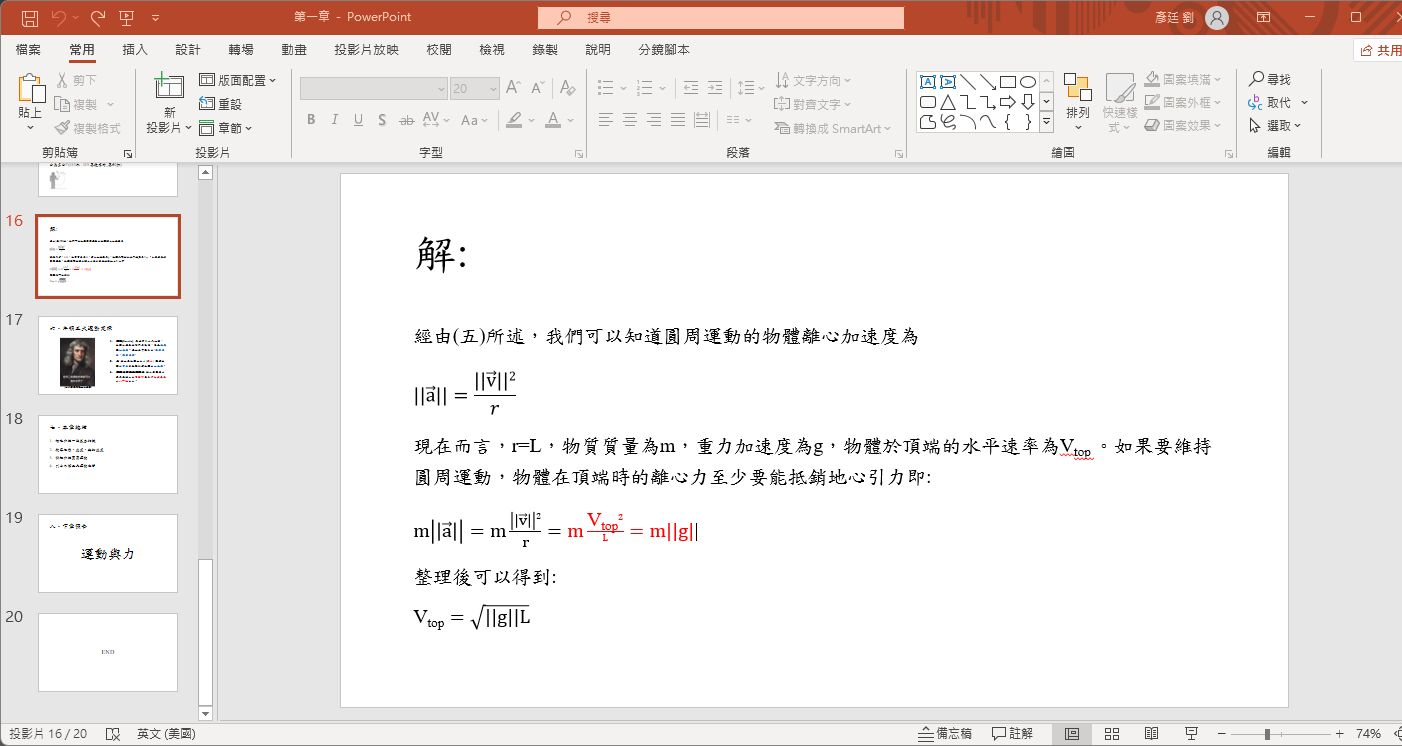Screen dimensions: 1402x746
Task: Click the Paste clipboard icon
Action: coord(31,90)
